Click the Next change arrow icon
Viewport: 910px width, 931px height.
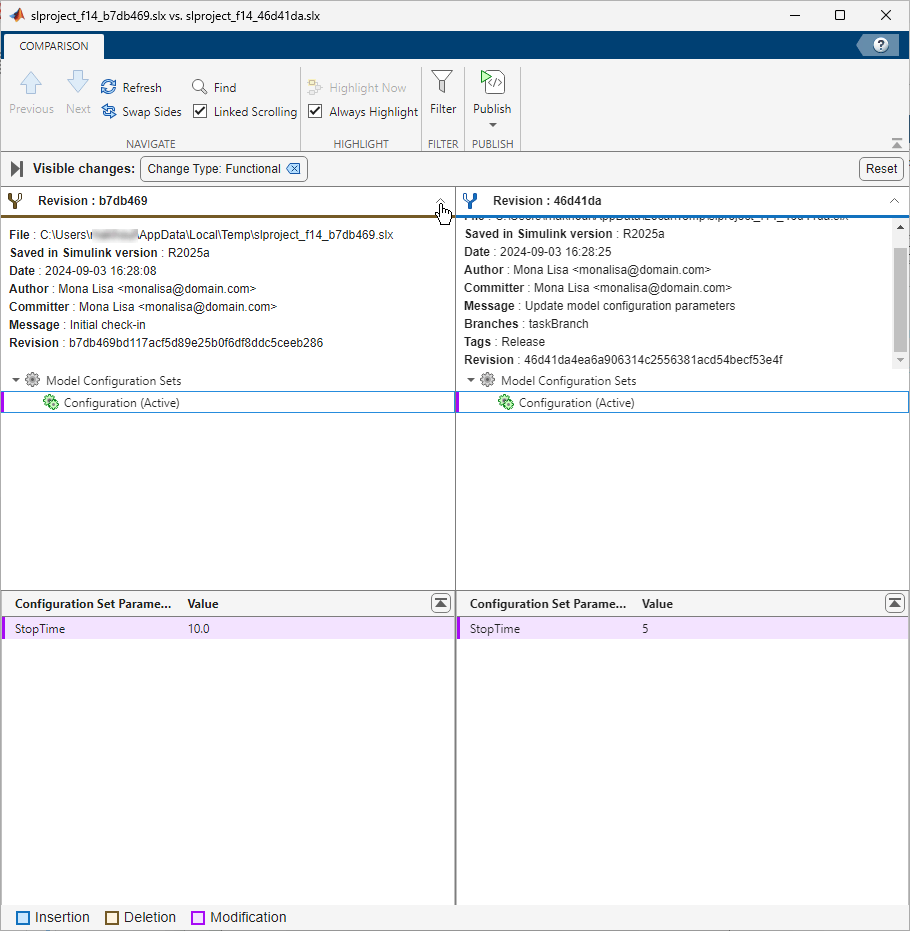[x=78, y=82]
